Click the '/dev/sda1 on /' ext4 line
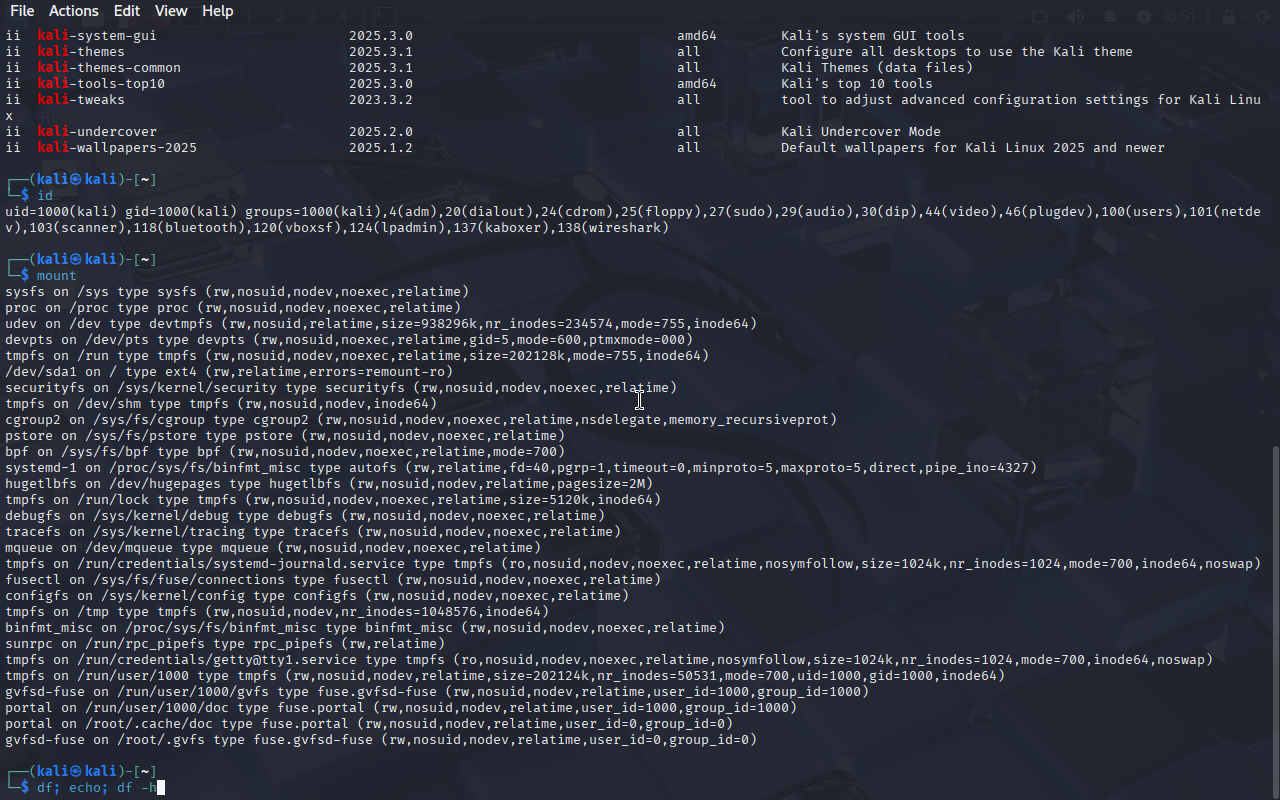Image resolution: width=1280 pixels, height=800 pixels. (229, 372)
